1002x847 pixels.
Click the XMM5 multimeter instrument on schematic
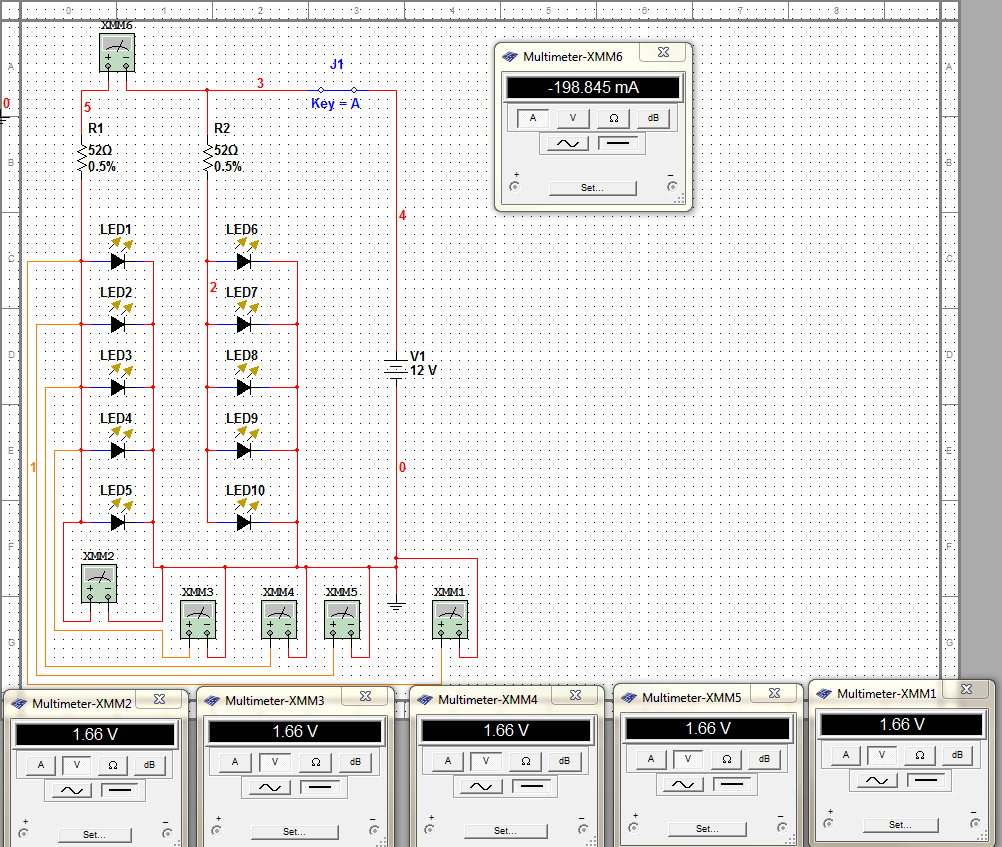click(x=342, y=619)
